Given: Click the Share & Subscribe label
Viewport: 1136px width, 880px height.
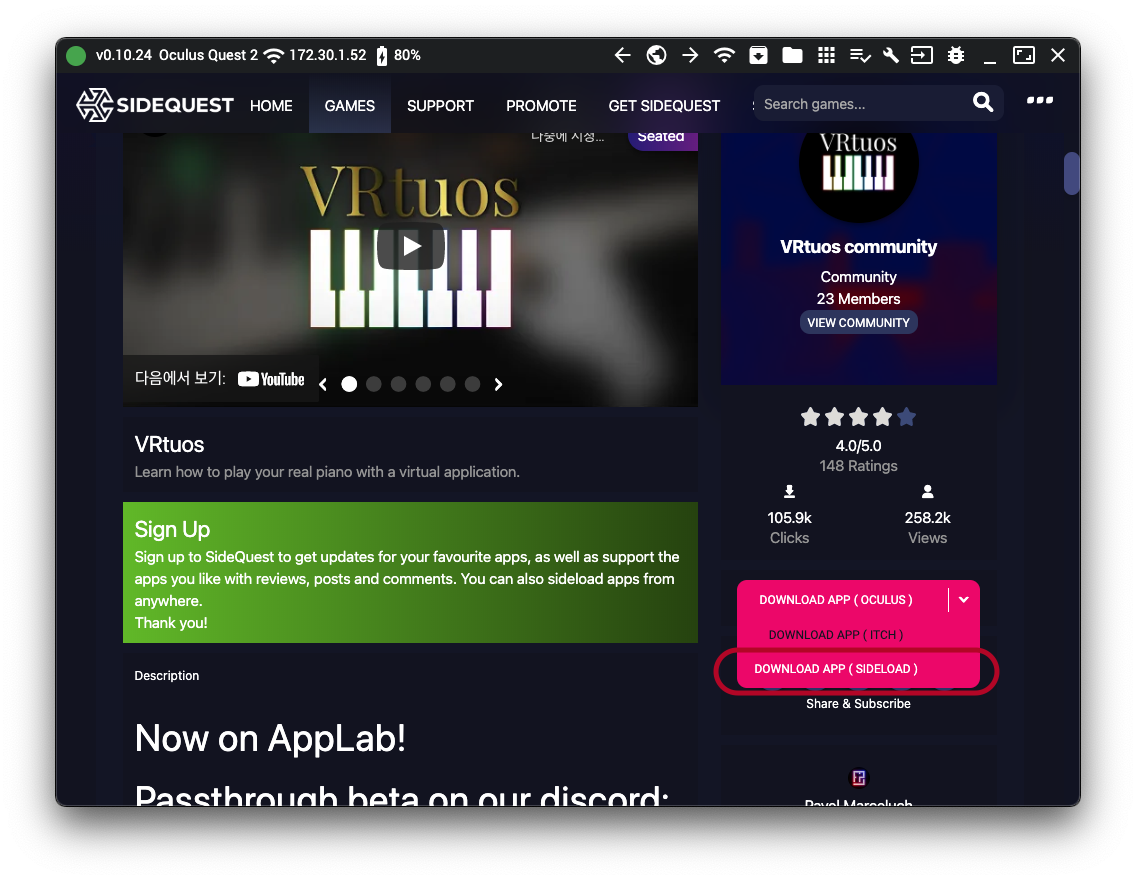Looking at the screenshot, I should (x=859, y=704).
